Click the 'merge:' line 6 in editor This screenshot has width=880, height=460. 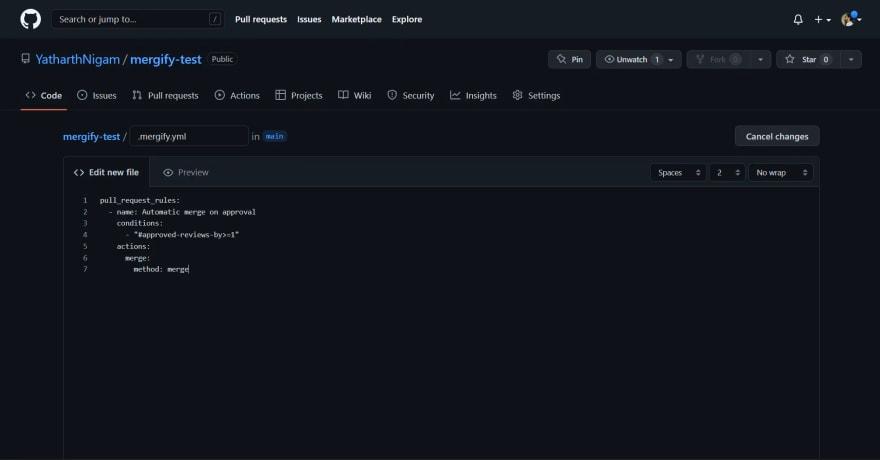138,258
